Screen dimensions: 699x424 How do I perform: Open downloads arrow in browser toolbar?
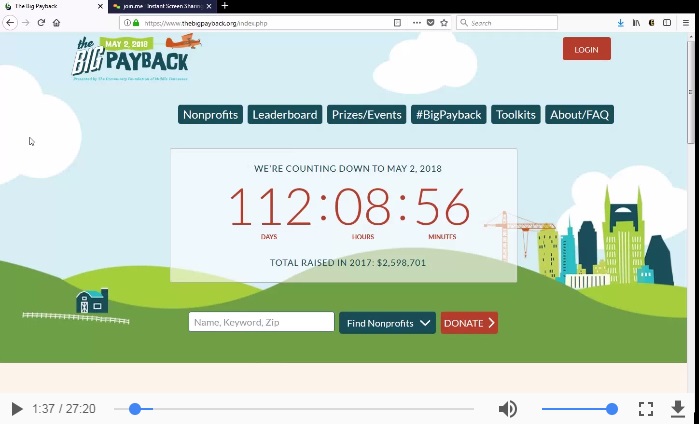(621, 23)
